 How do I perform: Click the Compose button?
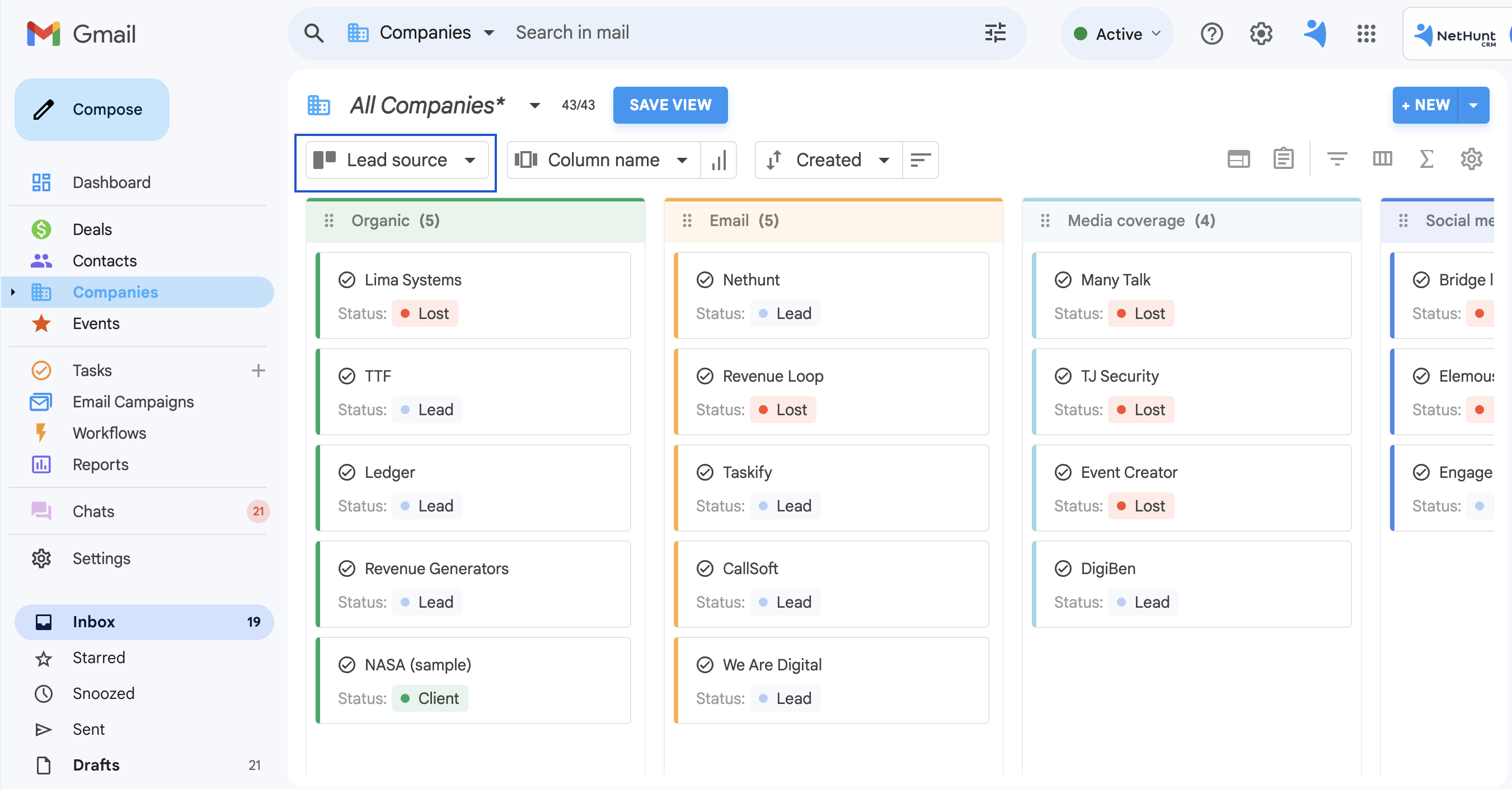[92, 110]
